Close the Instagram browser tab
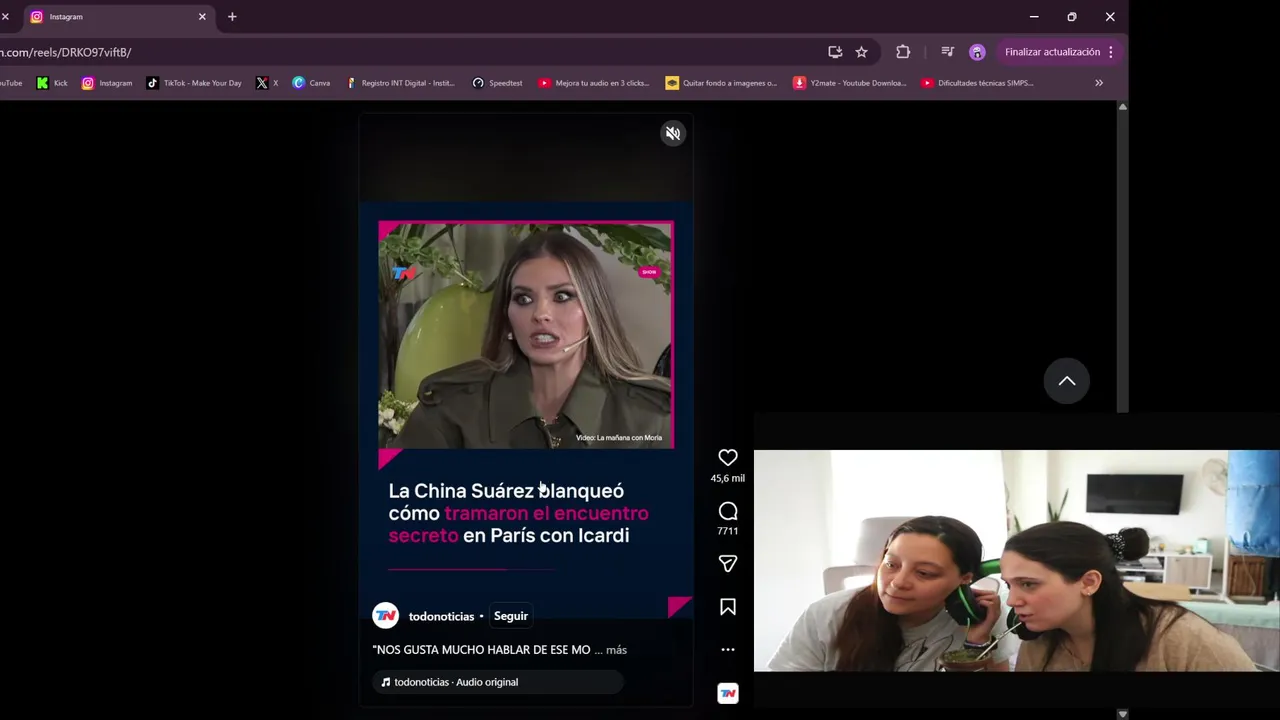 point(202,17)
